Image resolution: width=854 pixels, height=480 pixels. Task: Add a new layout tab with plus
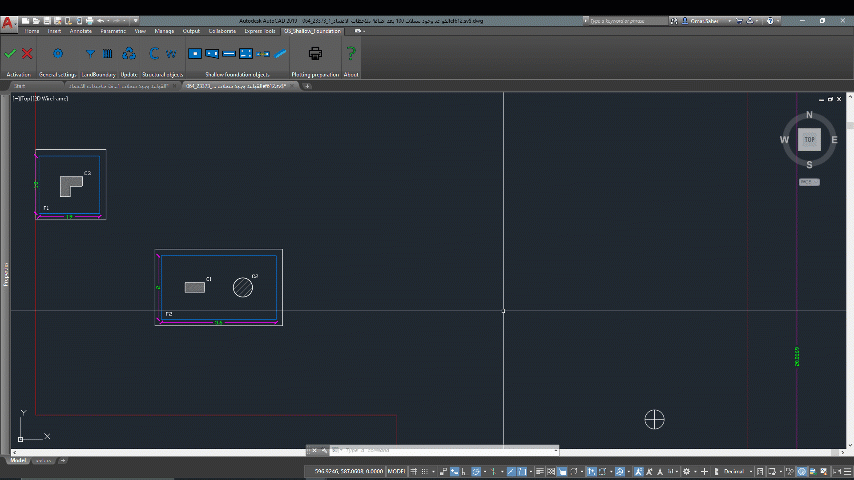[x=63, y=460]
